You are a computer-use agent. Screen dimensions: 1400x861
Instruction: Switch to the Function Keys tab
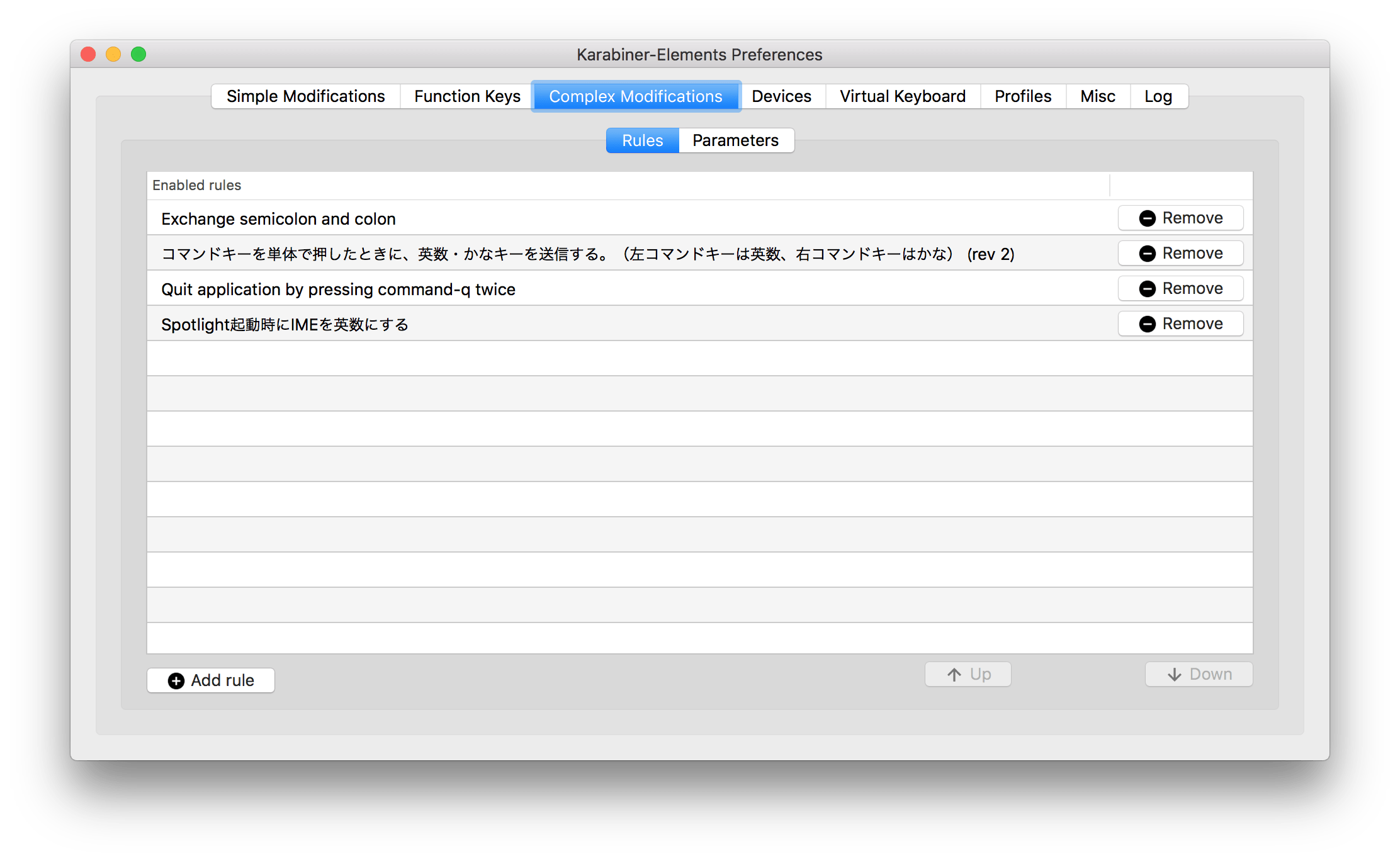click(467, 96)
